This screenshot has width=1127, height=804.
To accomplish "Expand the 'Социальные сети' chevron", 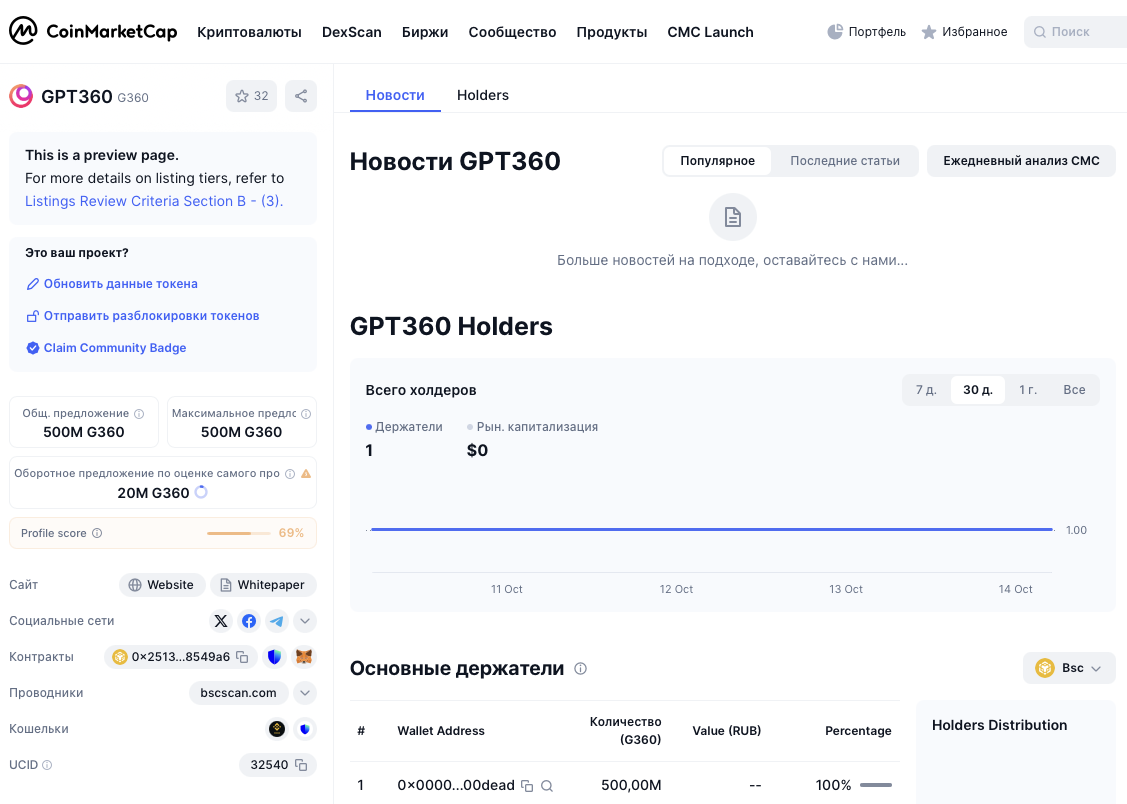I will 304,621.
